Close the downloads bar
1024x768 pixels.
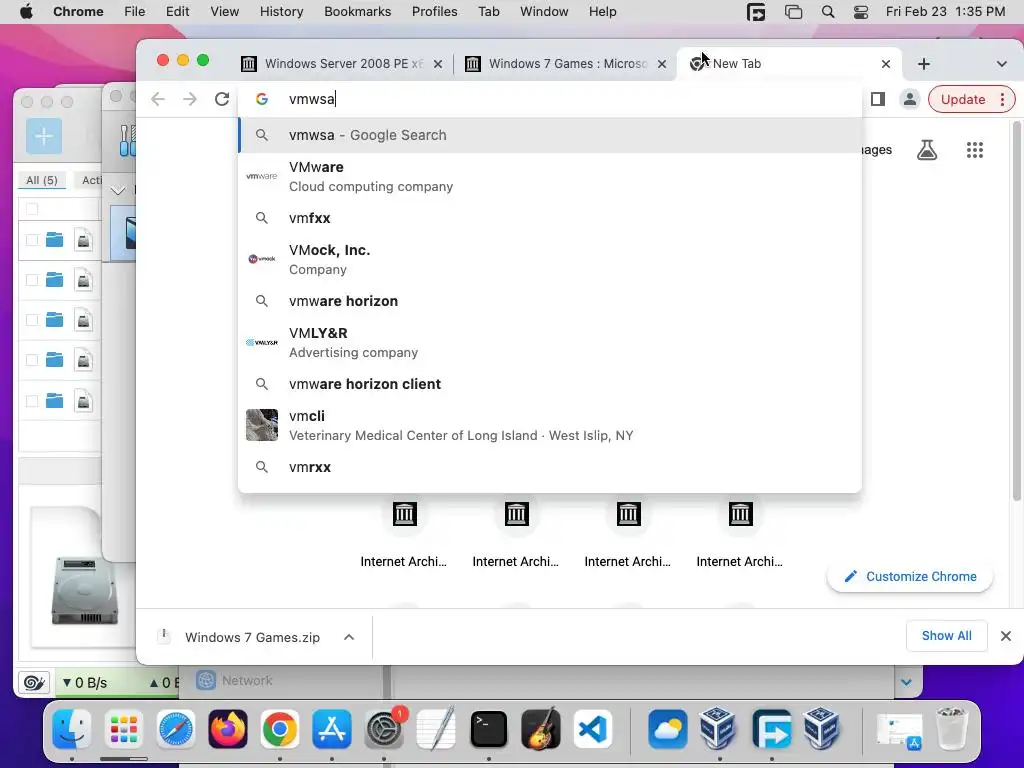(x=1006, y=636)
